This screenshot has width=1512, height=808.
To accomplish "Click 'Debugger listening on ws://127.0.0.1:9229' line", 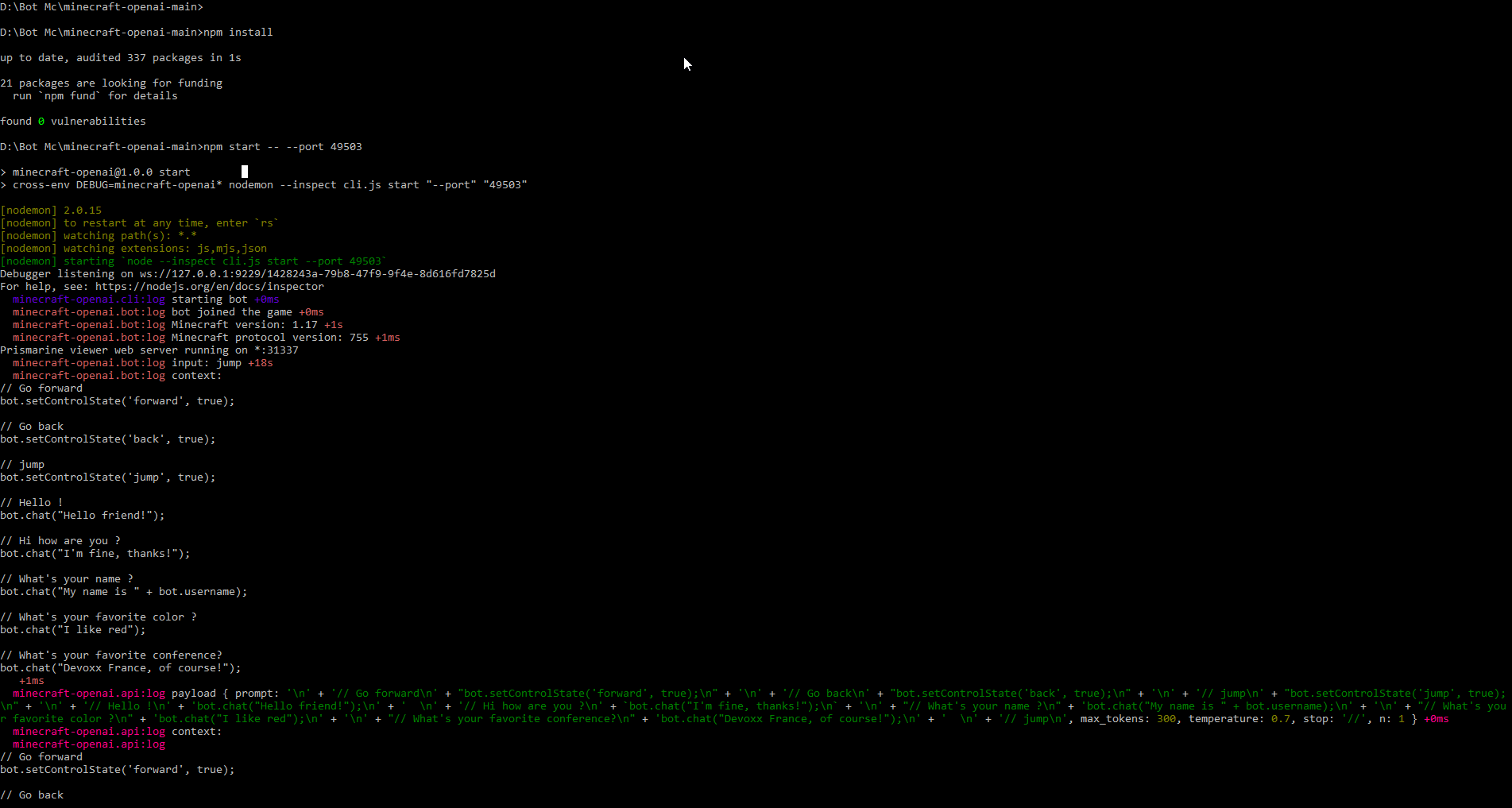I will tap(248, 273).
